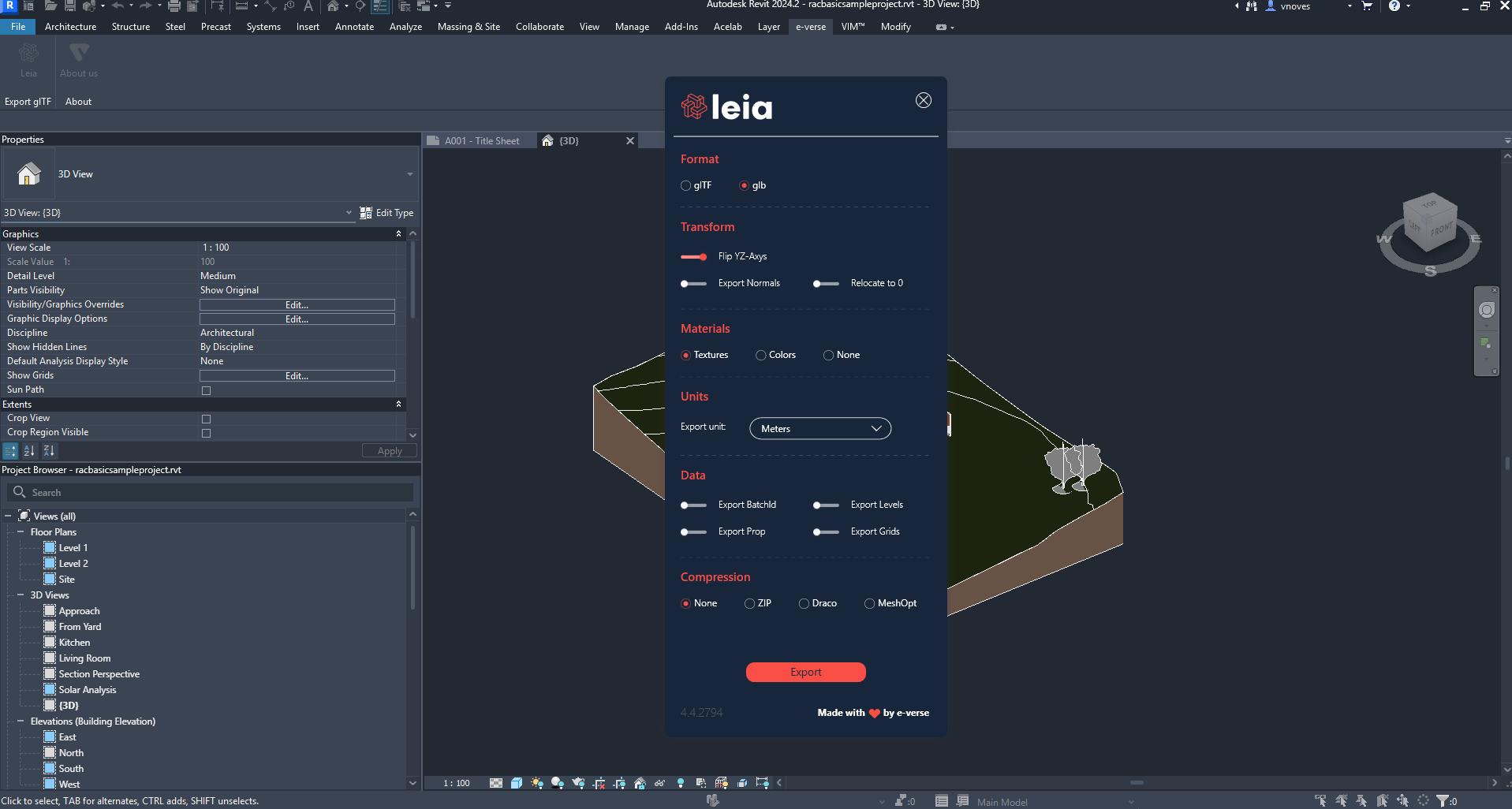Click the Edit Type icon button
Image resolution: width=1512 pixels, height=809 pixels.
(386, 213)
